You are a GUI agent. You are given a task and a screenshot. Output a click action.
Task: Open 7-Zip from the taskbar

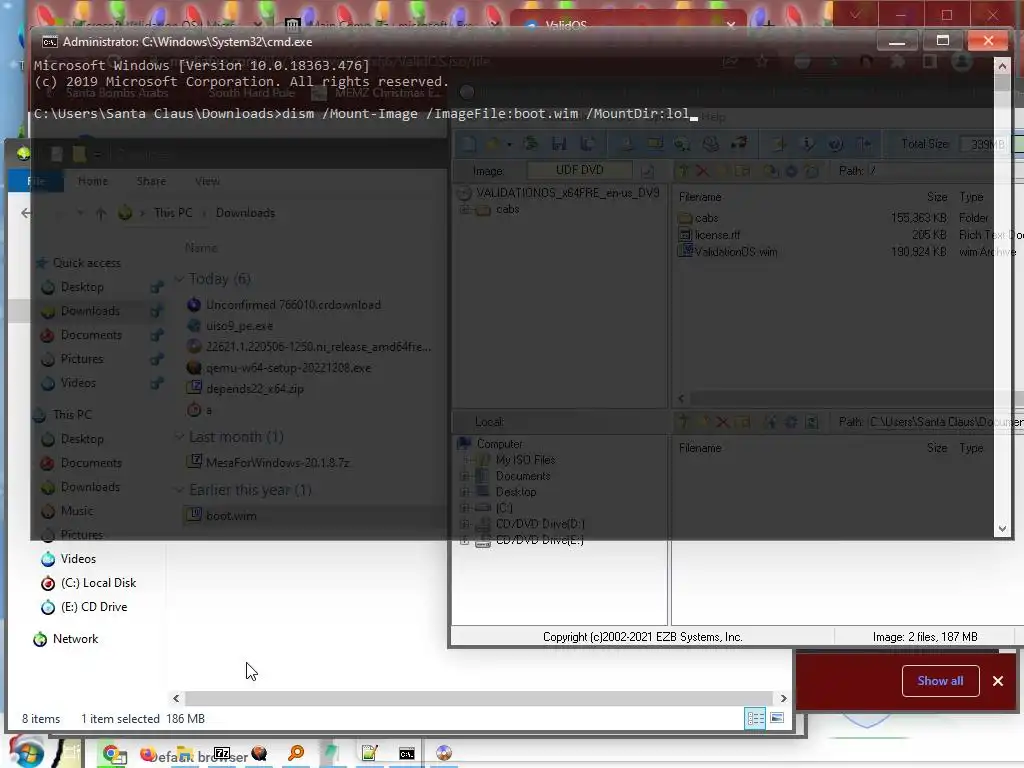tap(222, 753)
